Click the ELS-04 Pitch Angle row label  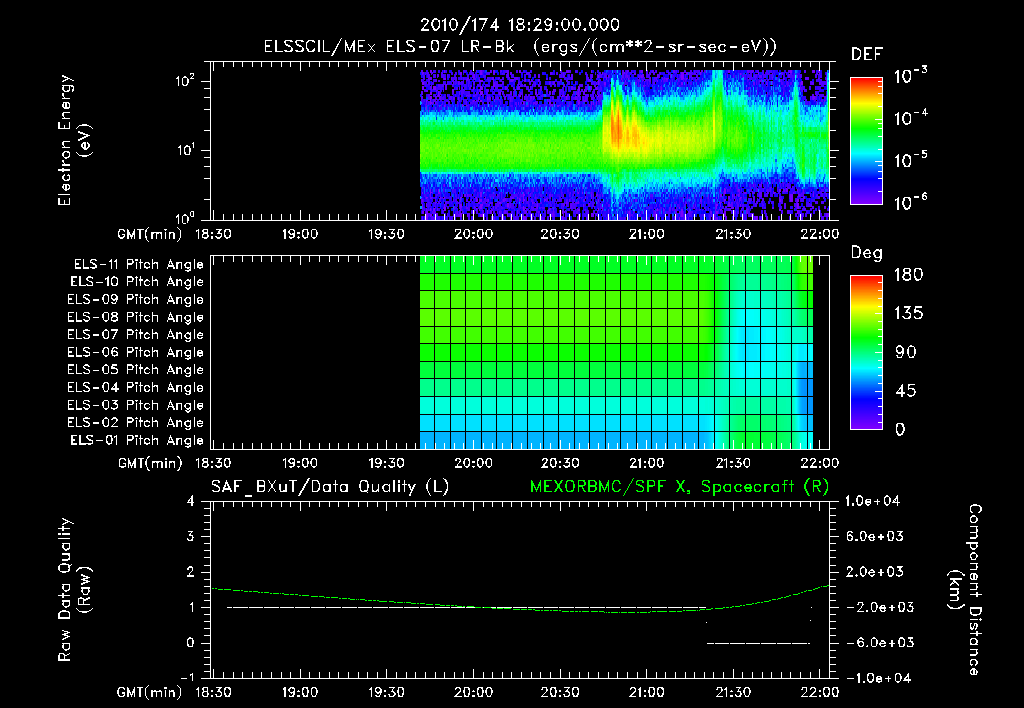click(x=136, y=387)
